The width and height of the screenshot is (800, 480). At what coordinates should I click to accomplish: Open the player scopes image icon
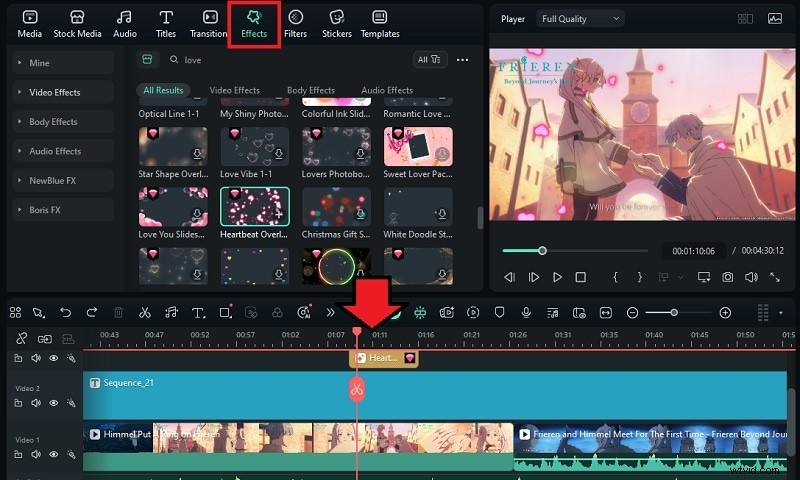tap(774, 19)
